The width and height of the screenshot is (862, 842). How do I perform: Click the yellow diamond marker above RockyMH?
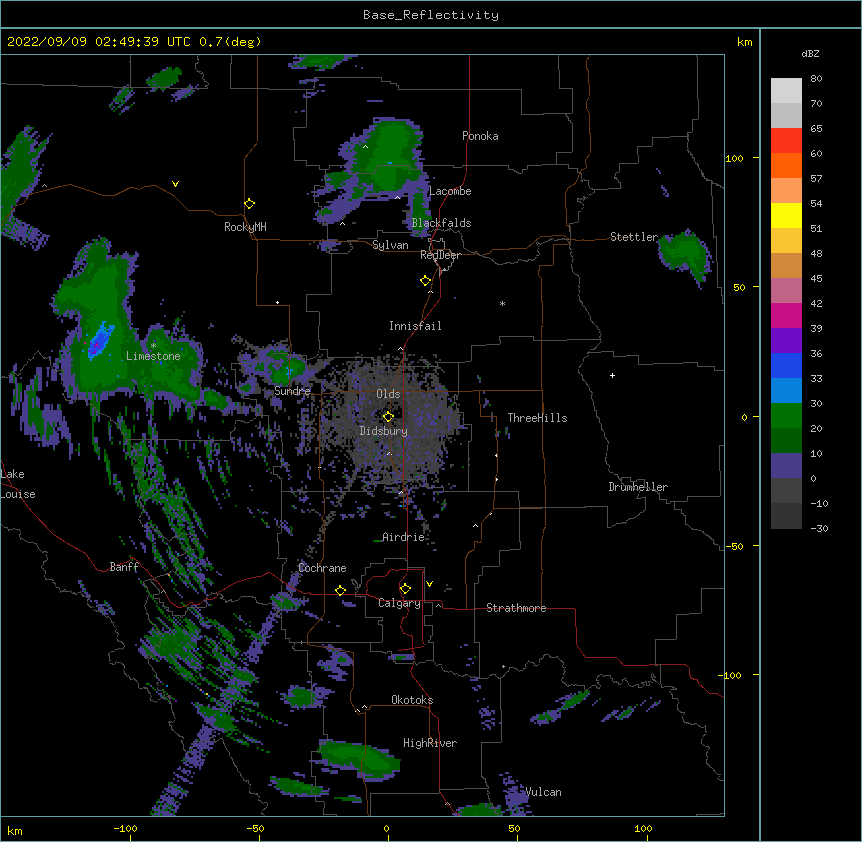[x=250, y=204]
